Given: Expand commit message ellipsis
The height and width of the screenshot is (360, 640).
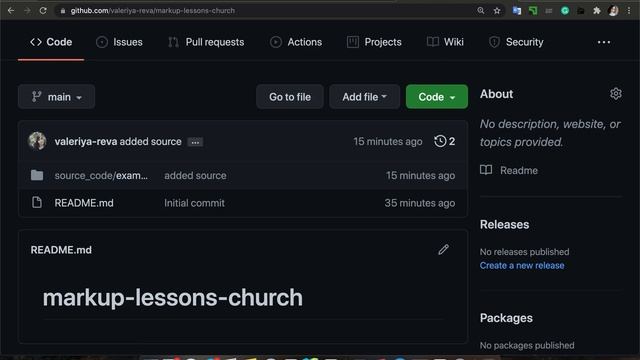Looking at the screenshot, I should pyautogui.click(x=195, y=142).
